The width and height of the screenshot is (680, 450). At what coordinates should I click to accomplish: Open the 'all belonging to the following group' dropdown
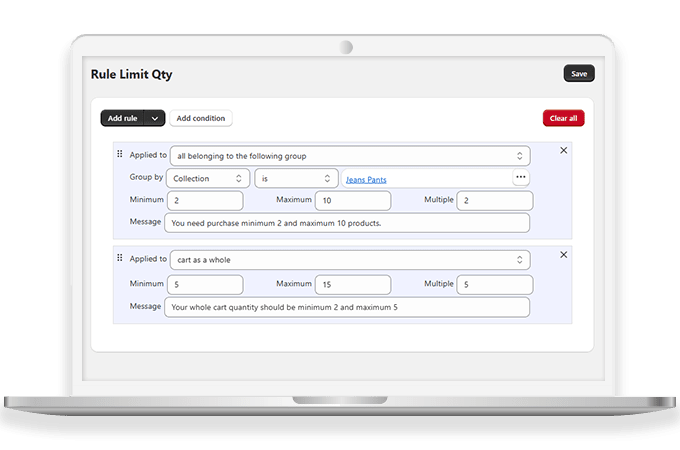point(349,156)
